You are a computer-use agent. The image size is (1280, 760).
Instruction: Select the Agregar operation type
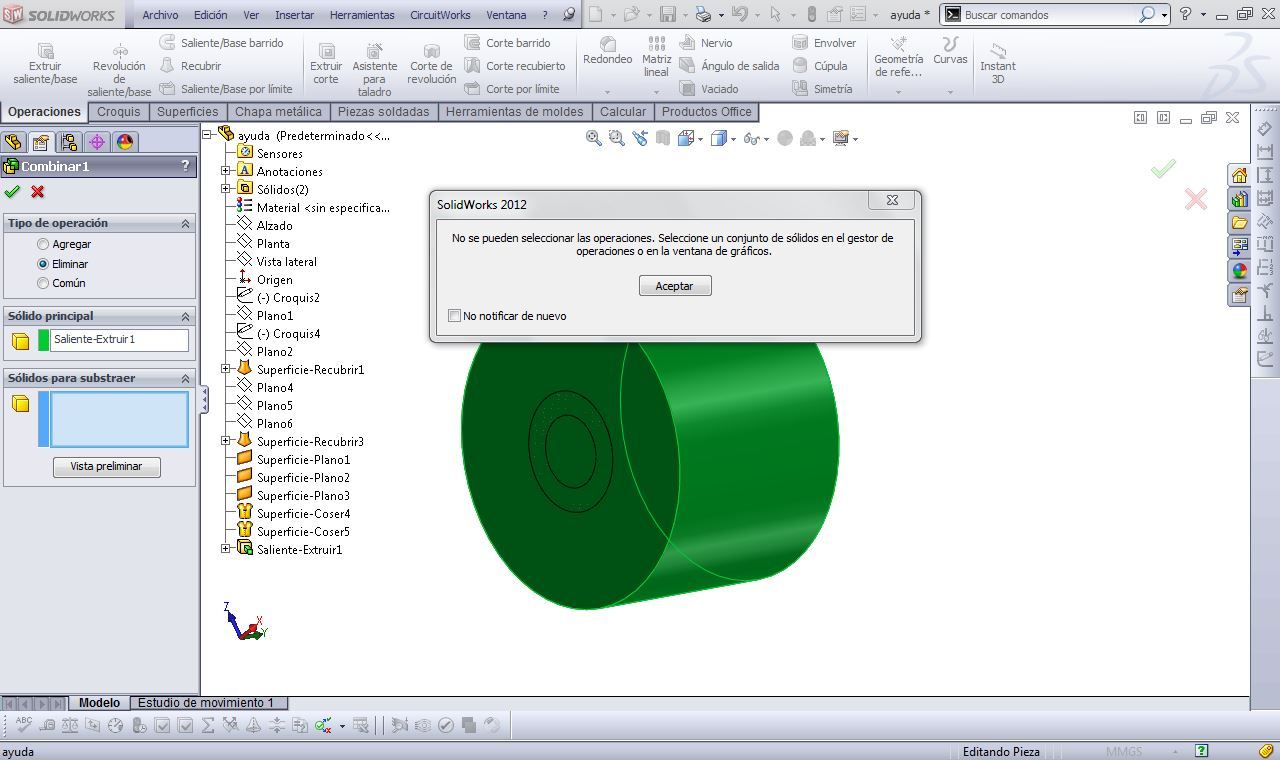tap(43, 244)
